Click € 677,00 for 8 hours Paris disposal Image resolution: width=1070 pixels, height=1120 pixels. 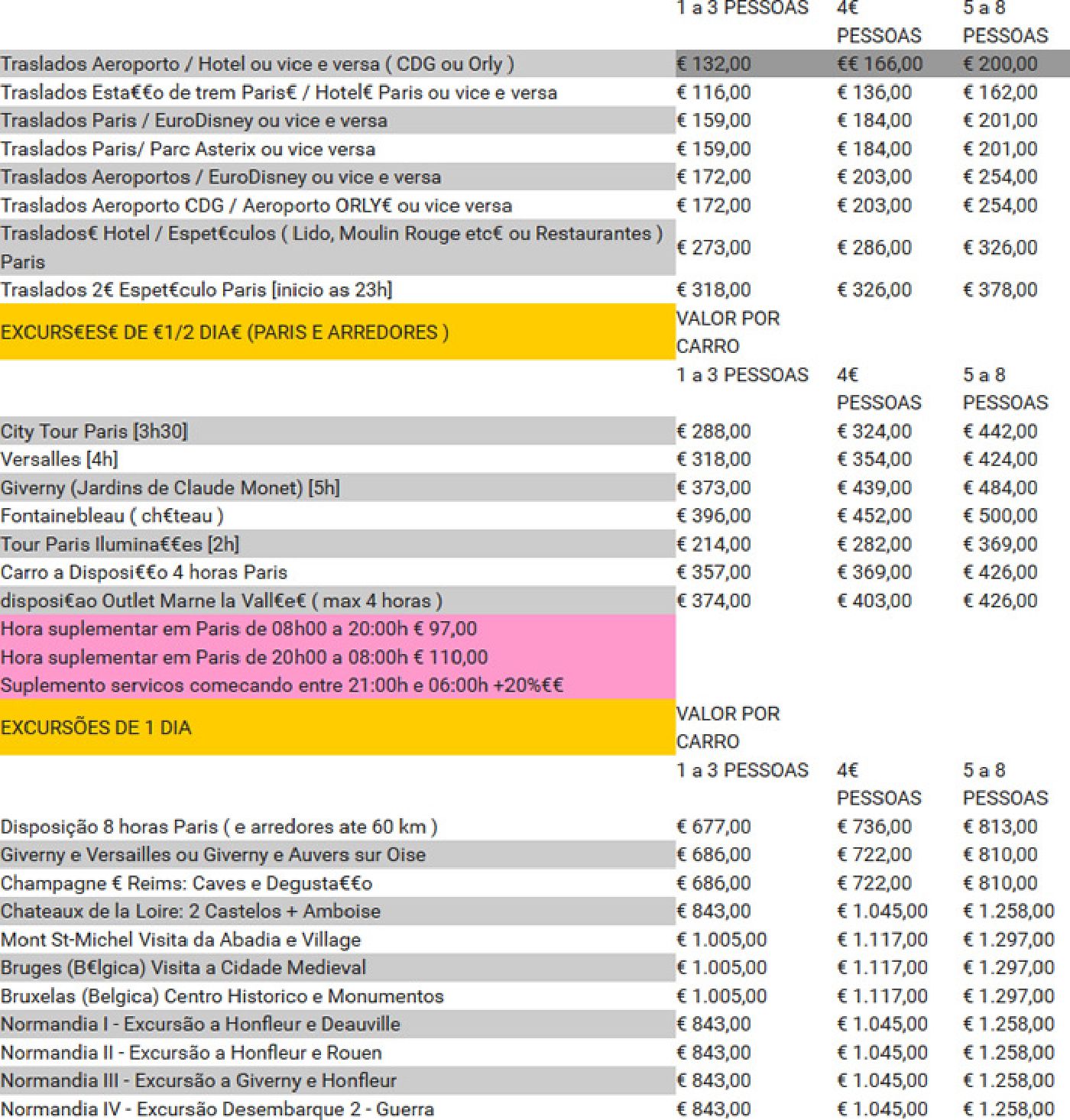[x=714, y=827]
